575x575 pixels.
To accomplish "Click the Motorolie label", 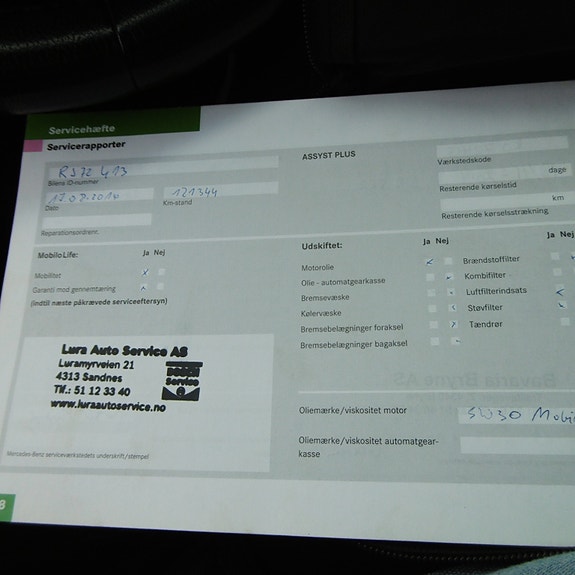I will (318, 268).
